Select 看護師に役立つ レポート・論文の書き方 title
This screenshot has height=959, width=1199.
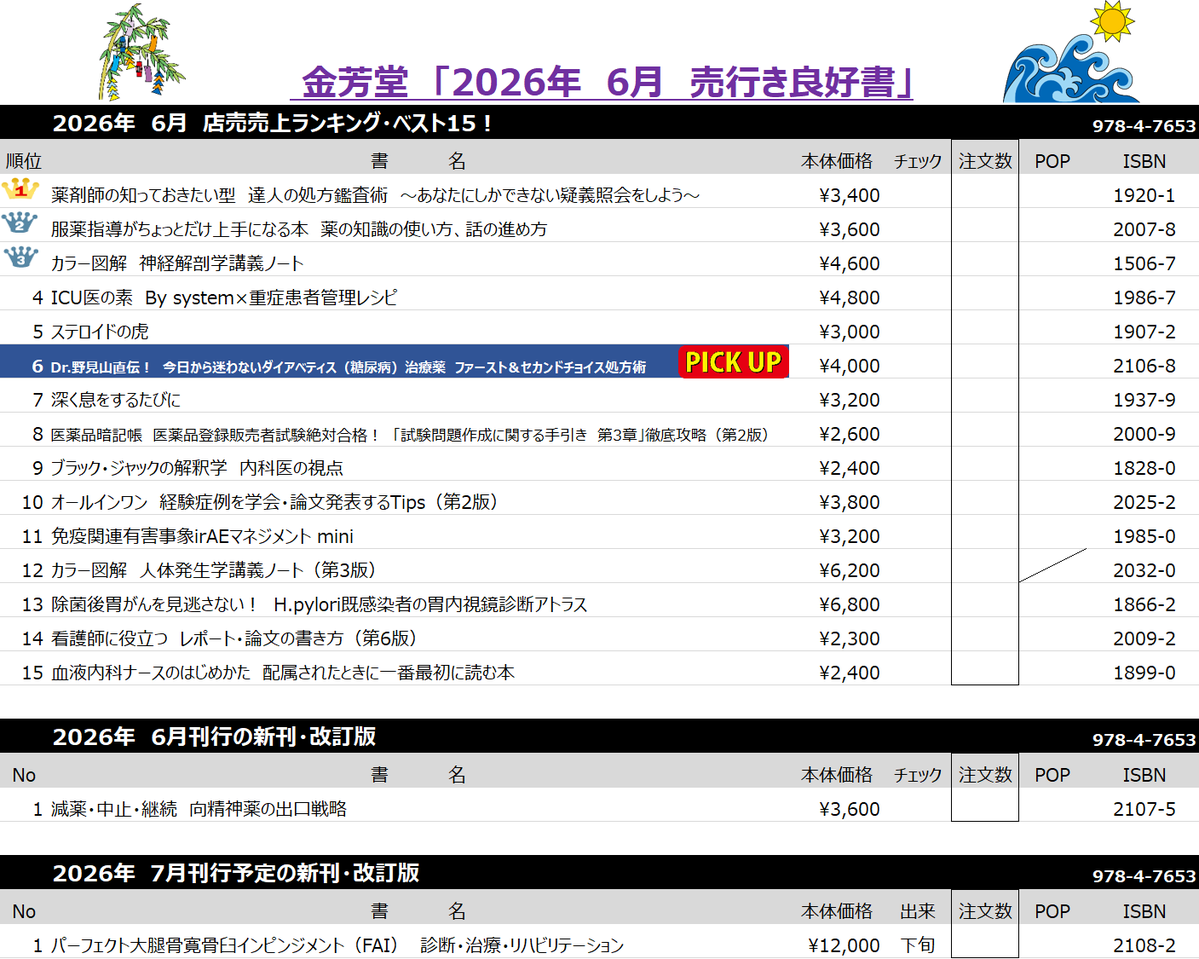[x=234, y=639]
